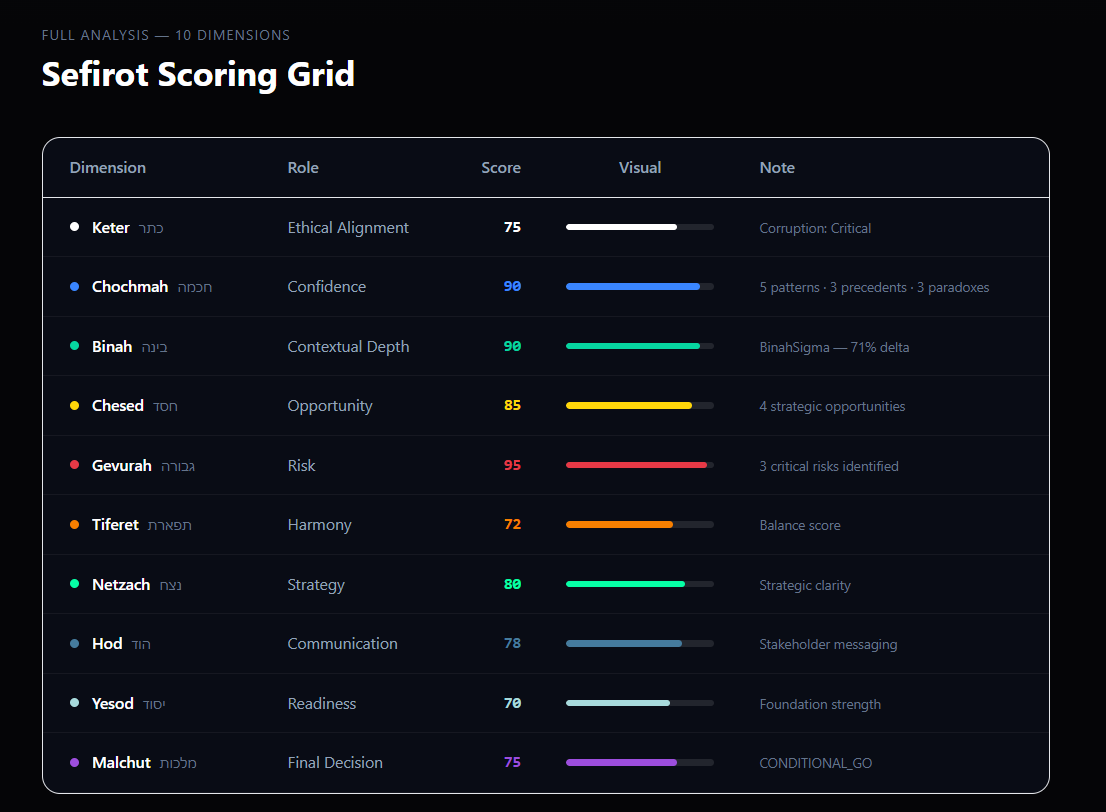Click the Corruption: Critical note

[815, 228]
